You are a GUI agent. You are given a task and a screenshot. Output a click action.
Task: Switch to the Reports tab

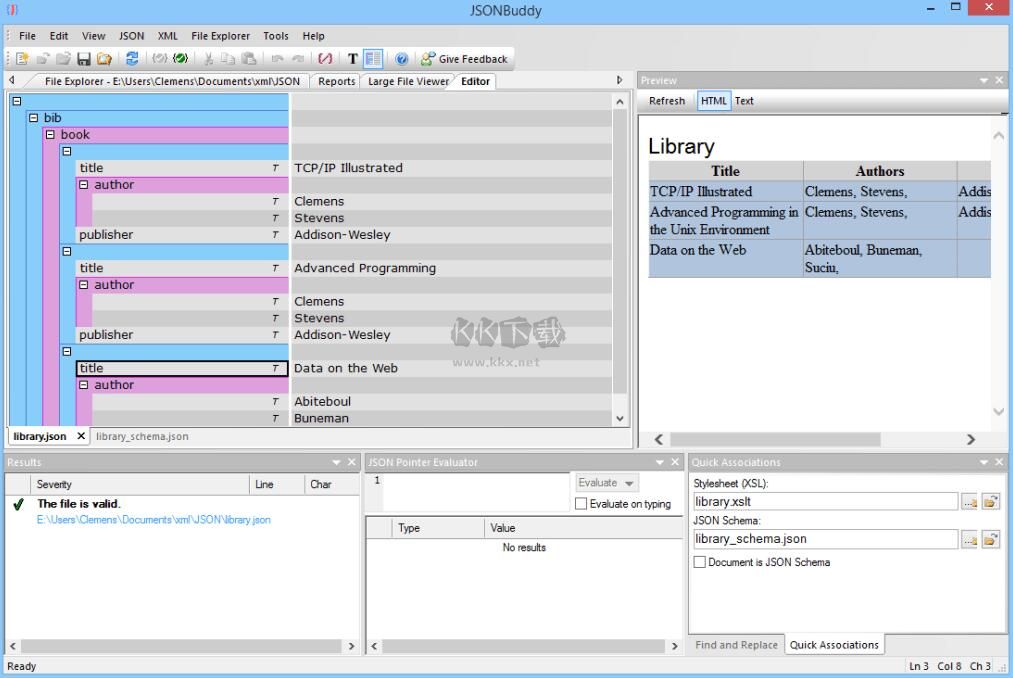(x=335, y=81)
